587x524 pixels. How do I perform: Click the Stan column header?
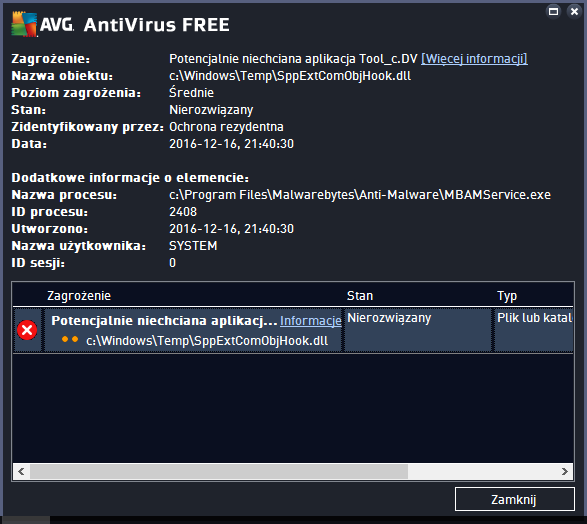[360, 296]
